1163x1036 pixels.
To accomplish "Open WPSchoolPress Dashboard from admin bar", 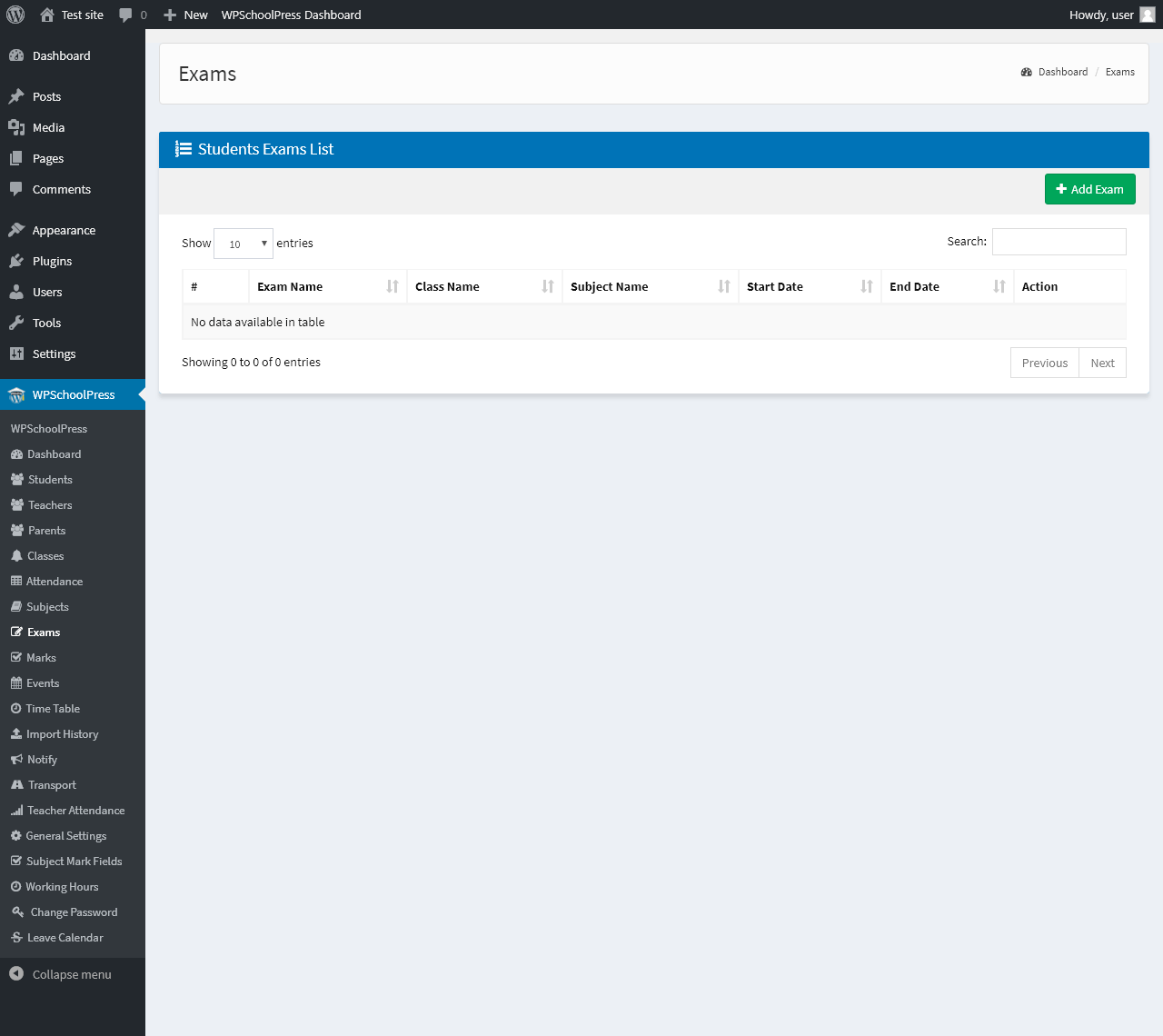I will click(x=291, y=15).
